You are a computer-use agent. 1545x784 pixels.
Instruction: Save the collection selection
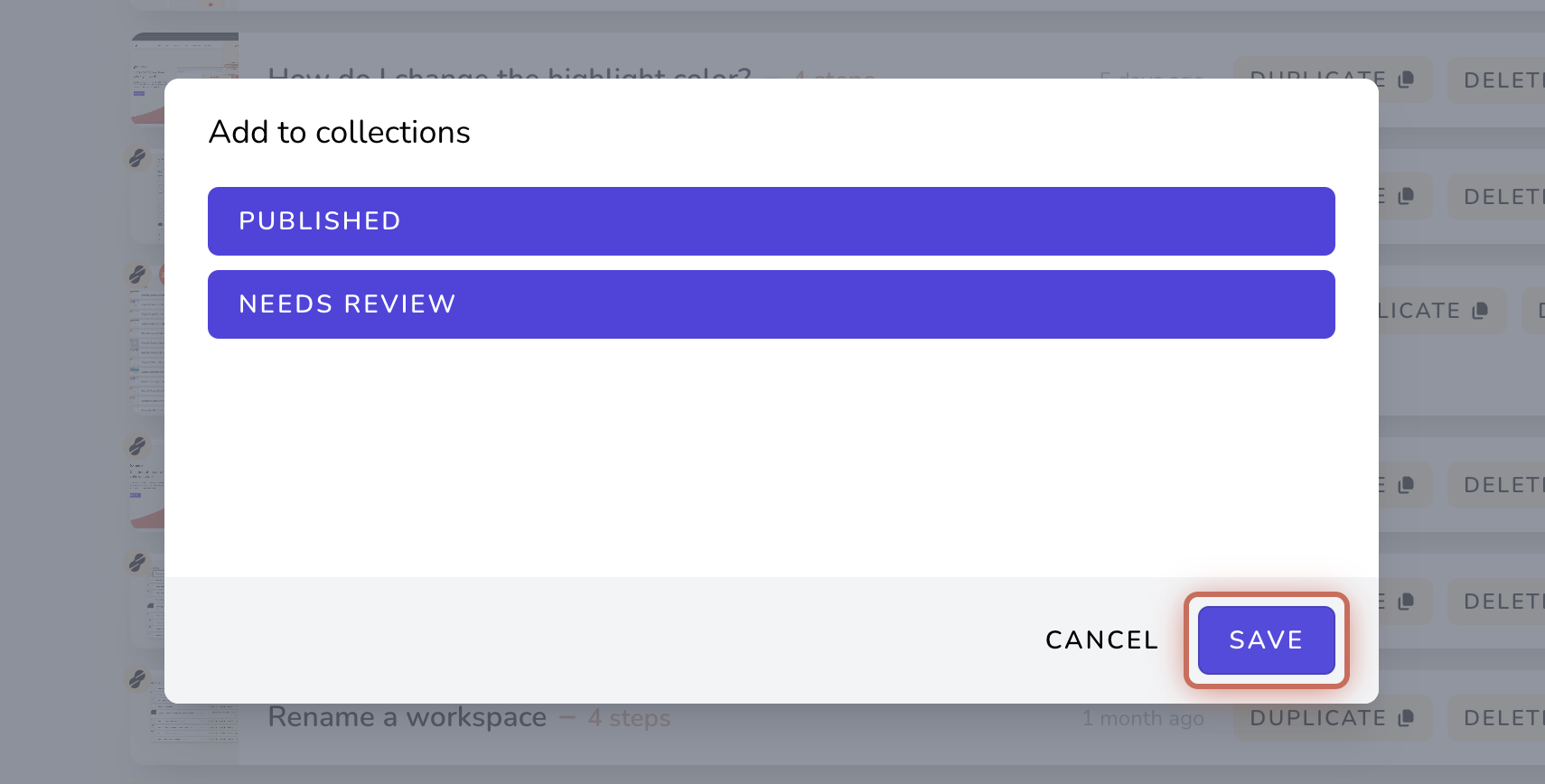[1266, 640]
